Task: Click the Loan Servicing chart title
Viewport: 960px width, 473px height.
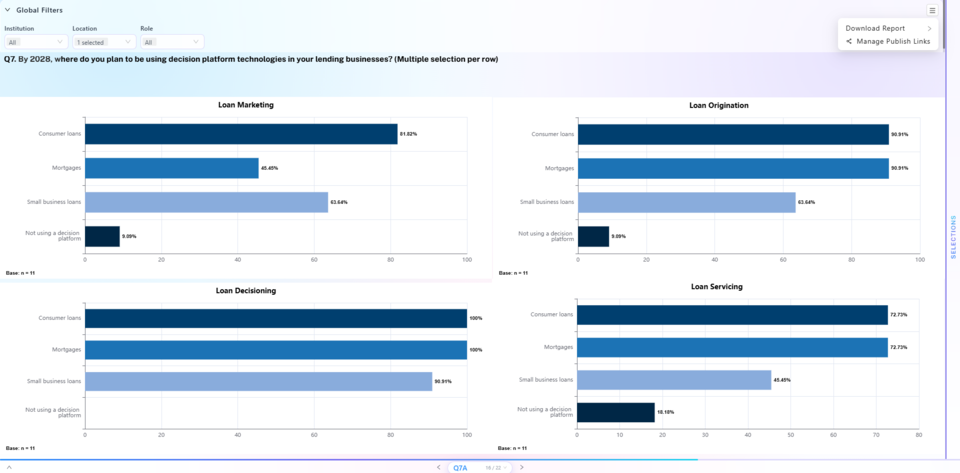Action: pos(716,286)
